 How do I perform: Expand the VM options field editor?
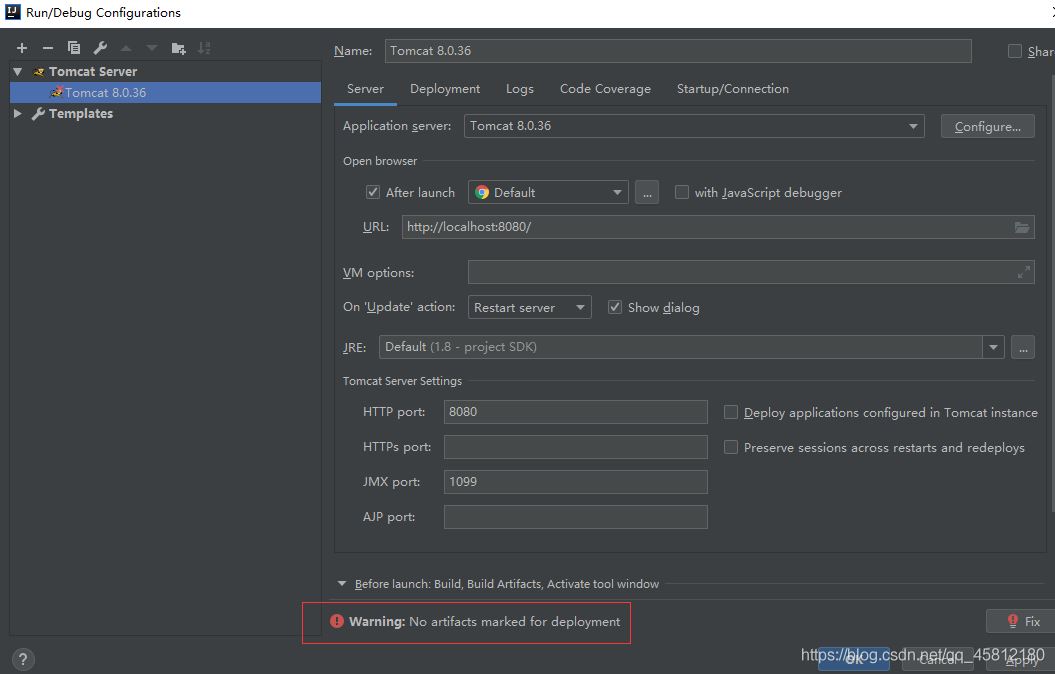click(x=1022, y=271)
